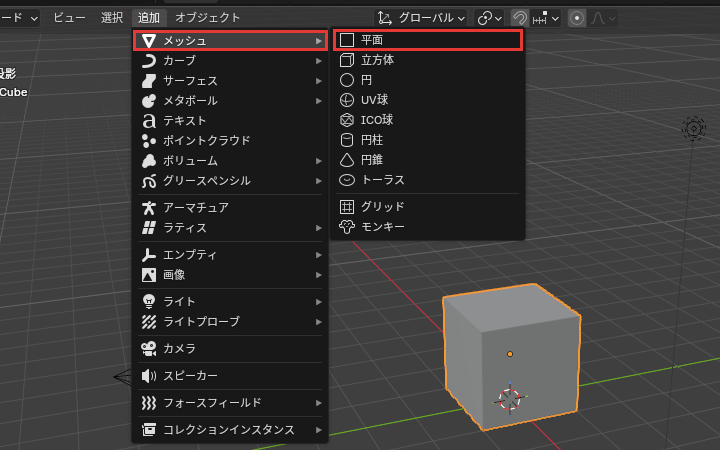This screenshot has width=720, height=450.
Task: Click the ライトプローブ icon
Action: 148,322
